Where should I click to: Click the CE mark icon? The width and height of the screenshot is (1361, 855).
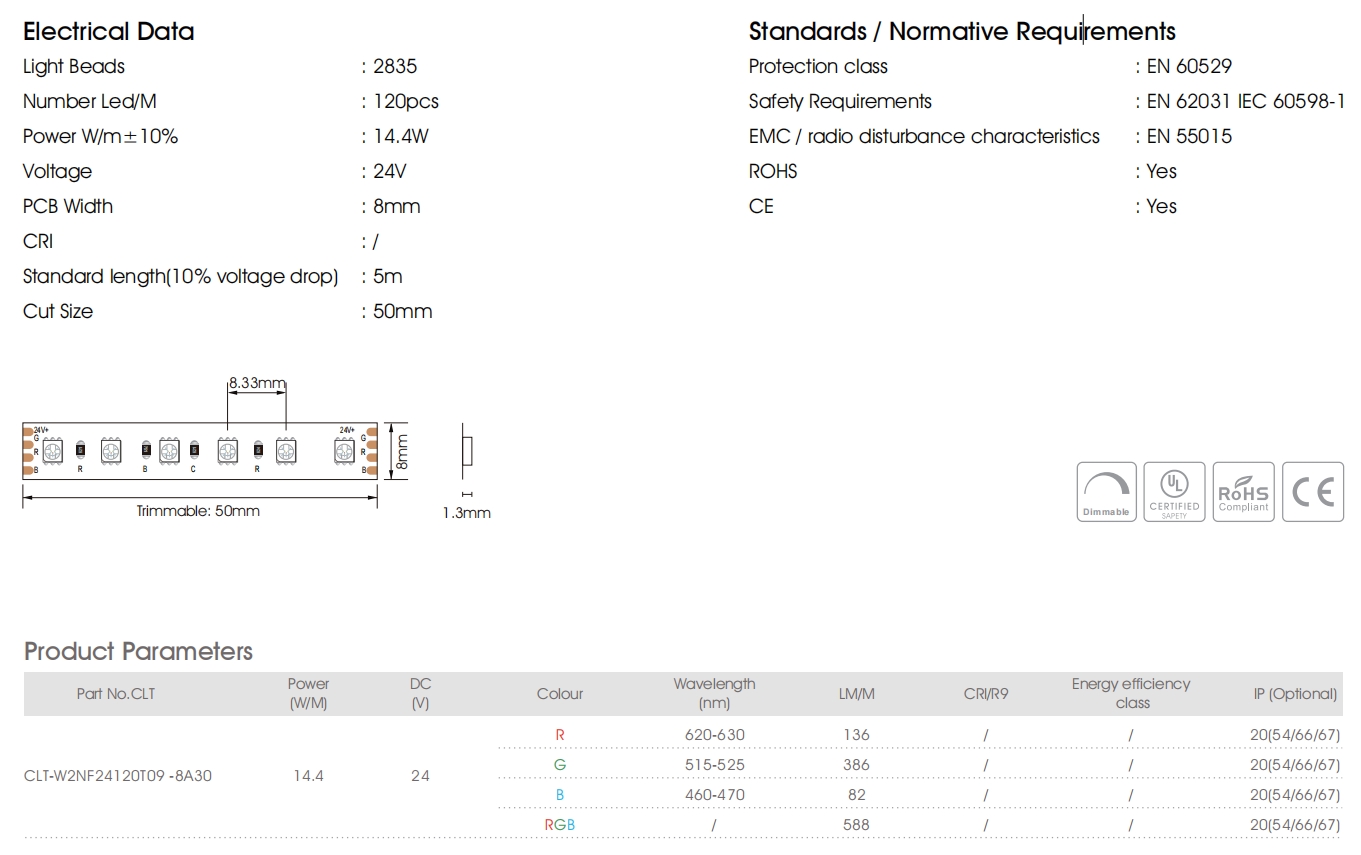[1312, 491]
